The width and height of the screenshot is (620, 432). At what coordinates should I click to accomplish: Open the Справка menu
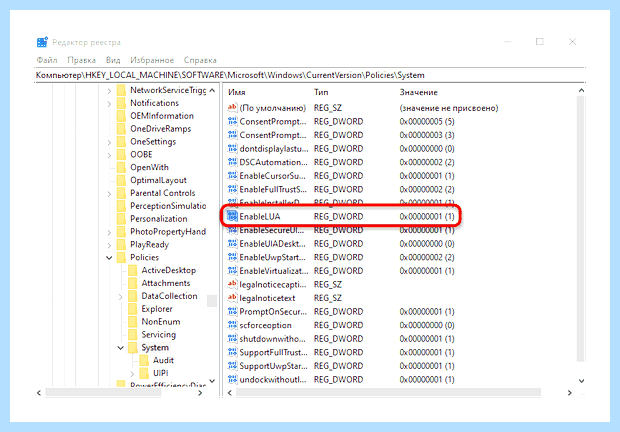200,60
